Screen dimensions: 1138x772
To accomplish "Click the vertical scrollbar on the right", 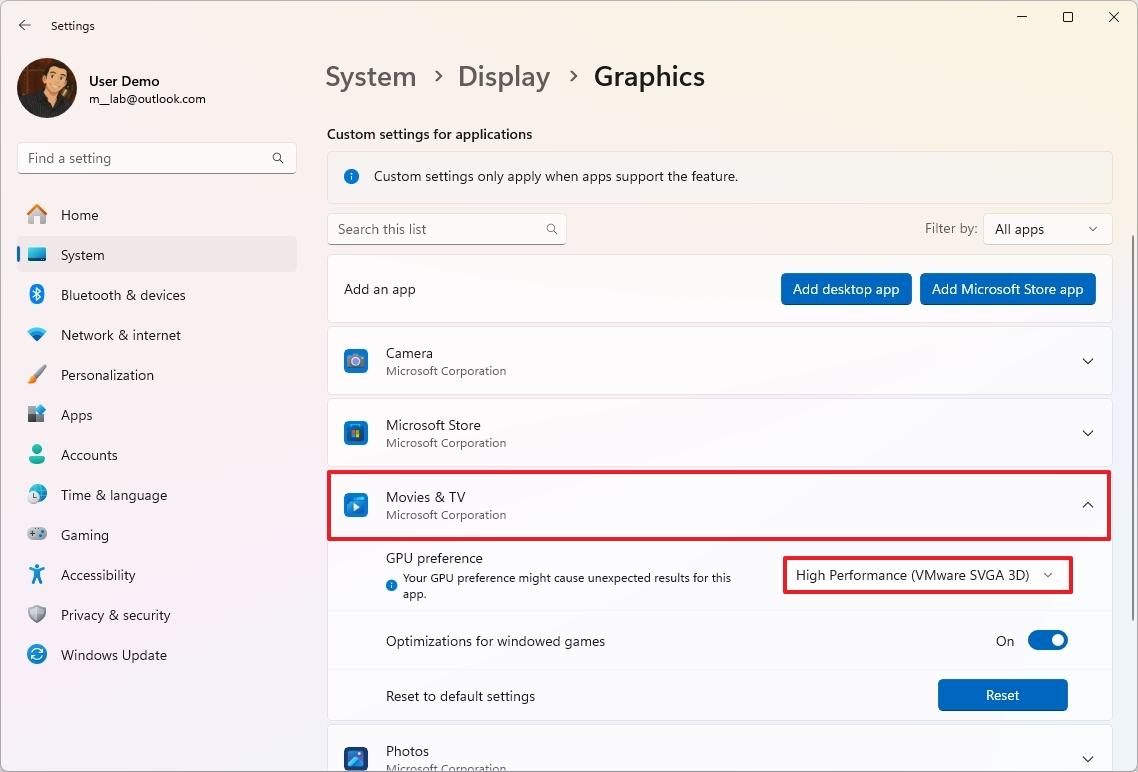I will 1133,428.
